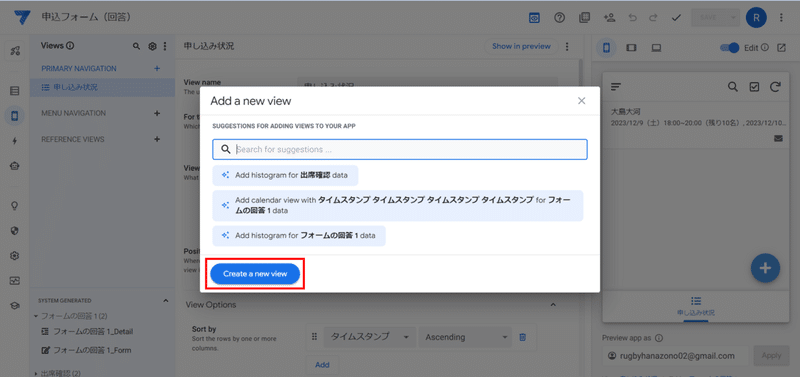Choose Add histogram for 出席確認 data suggestion
This screenshot has width=800, height=377.
tap(285, 175)
